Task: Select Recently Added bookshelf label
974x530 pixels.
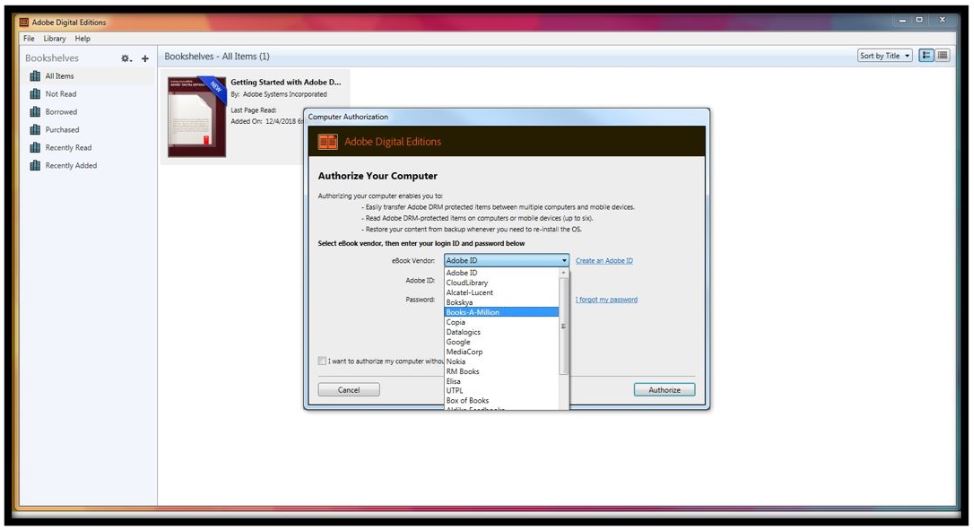Action: coord(71,166)
